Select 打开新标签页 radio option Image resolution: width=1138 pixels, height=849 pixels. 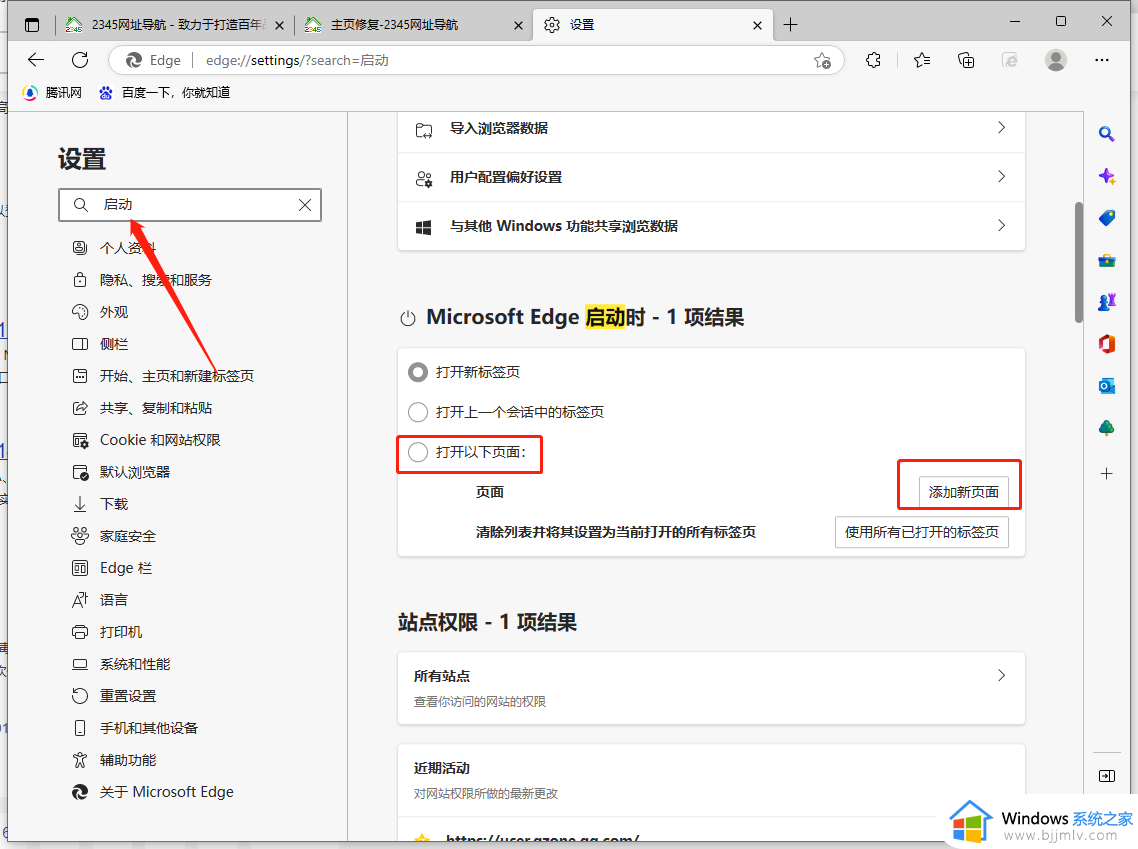(x=417, y=372)
